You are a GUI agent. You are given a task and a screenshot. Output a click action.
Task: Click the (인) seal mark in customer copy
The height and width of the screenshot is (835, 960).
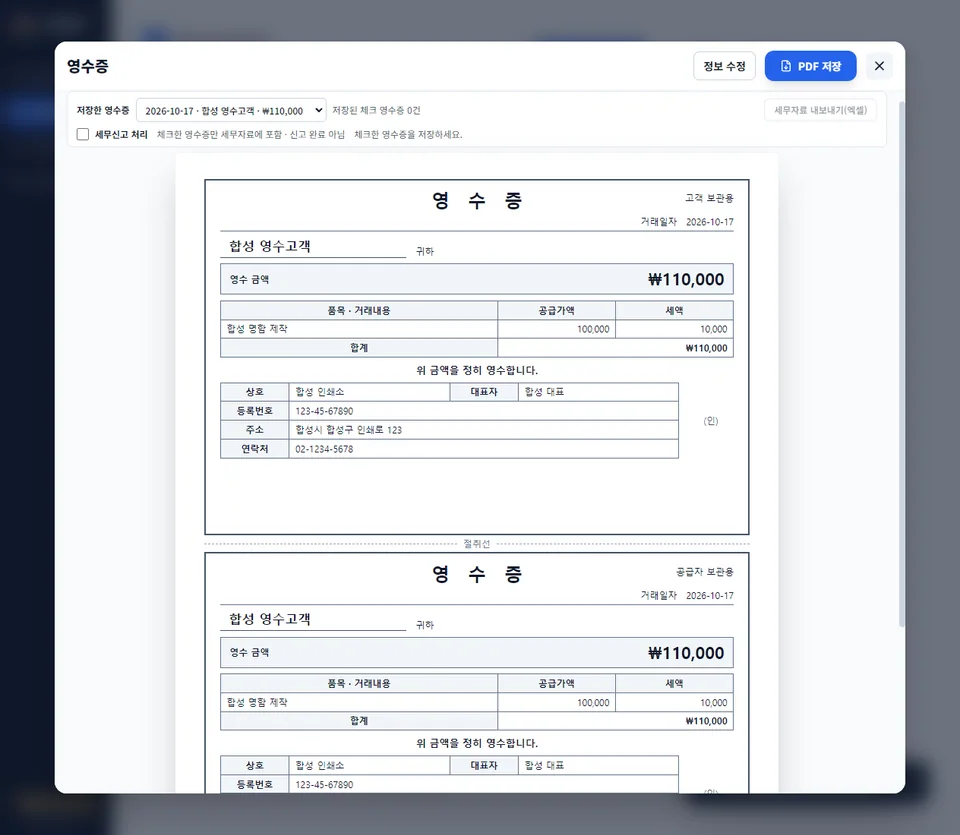click(711, 421)
